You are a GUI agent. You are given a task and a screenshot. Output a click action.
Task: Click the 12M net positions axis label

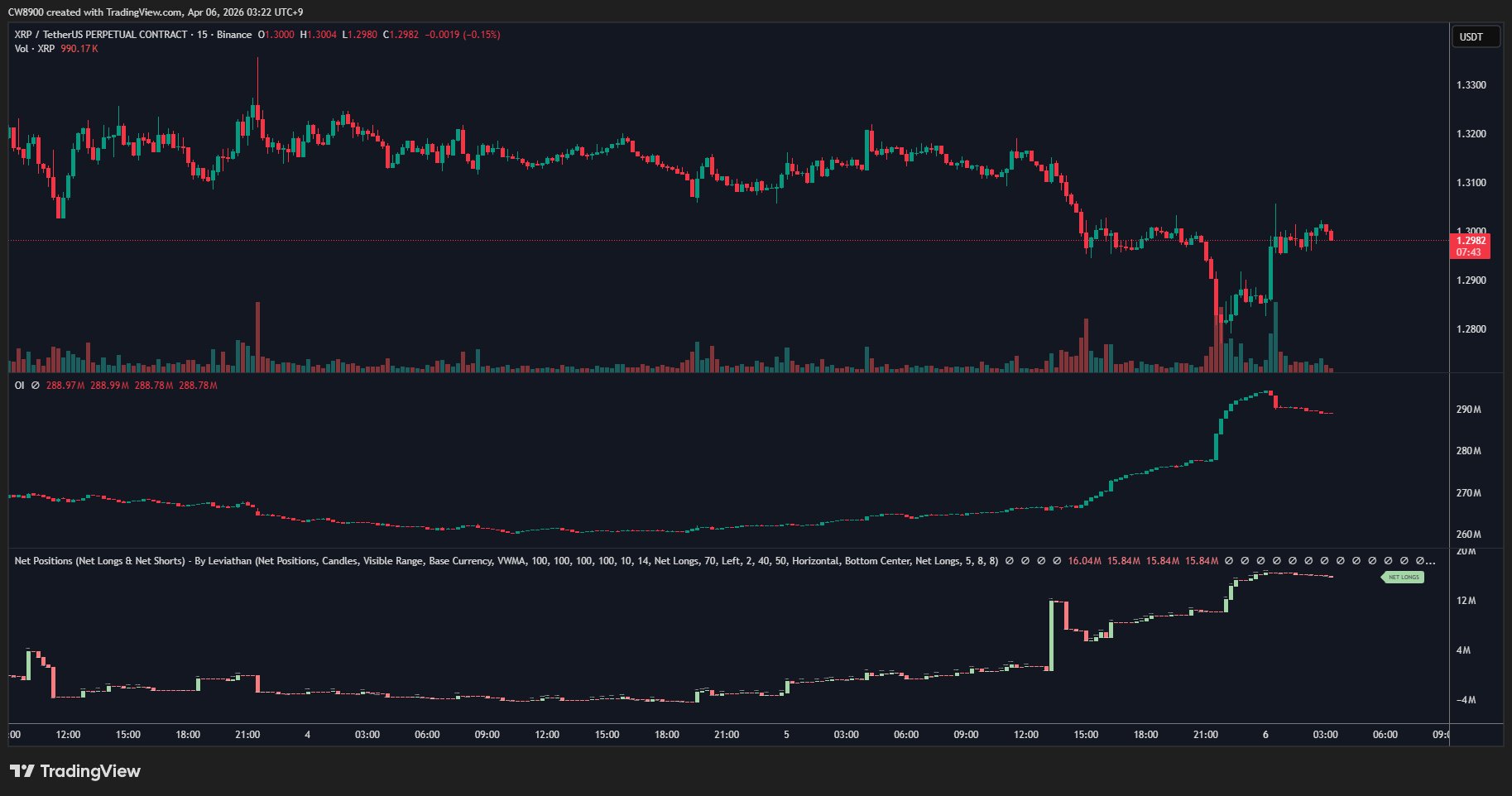click(x=1466, y=601)
